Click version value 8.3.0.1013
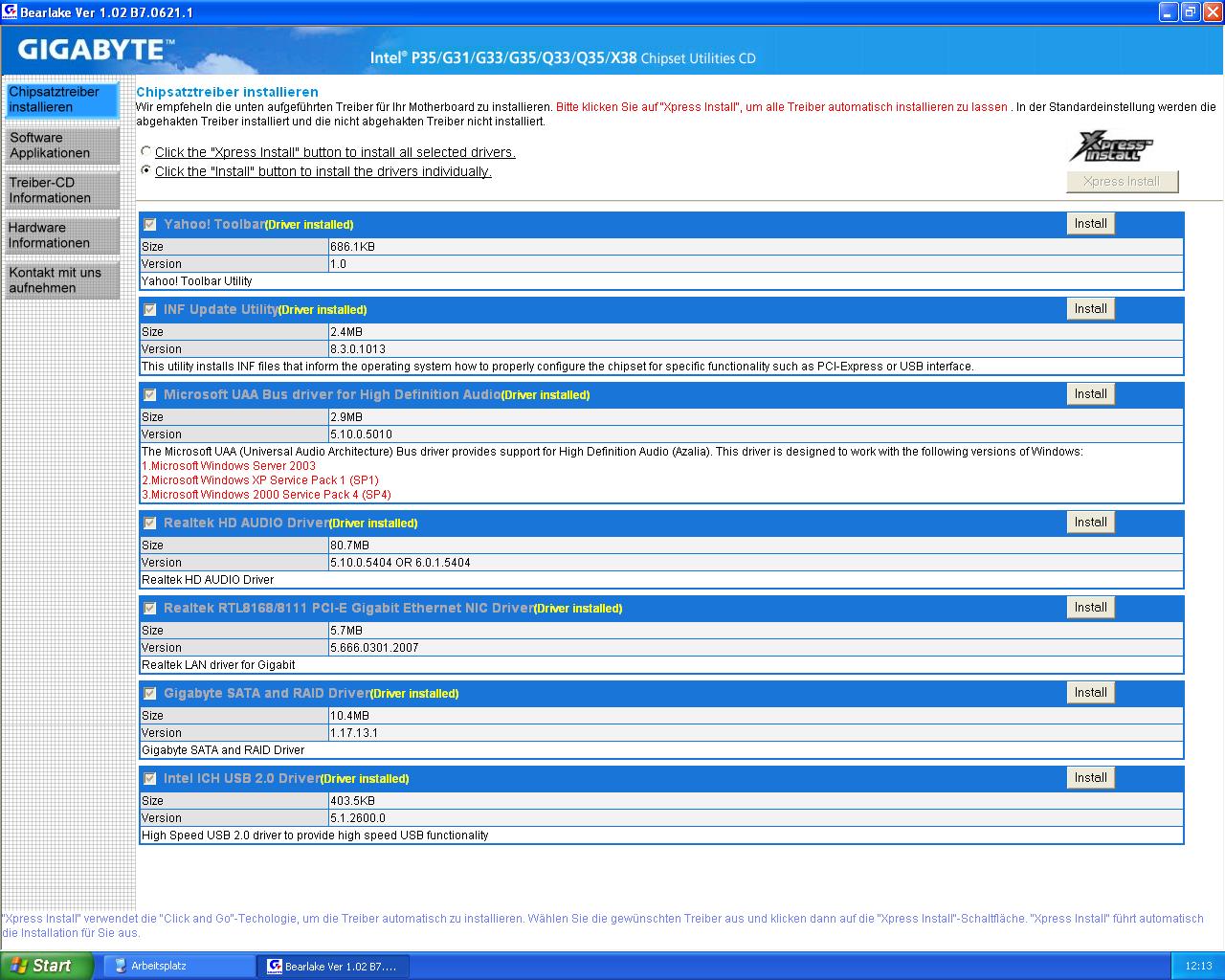Image resolution: width=1225 pixels, height=980 pixels. [x=358, y=349]
